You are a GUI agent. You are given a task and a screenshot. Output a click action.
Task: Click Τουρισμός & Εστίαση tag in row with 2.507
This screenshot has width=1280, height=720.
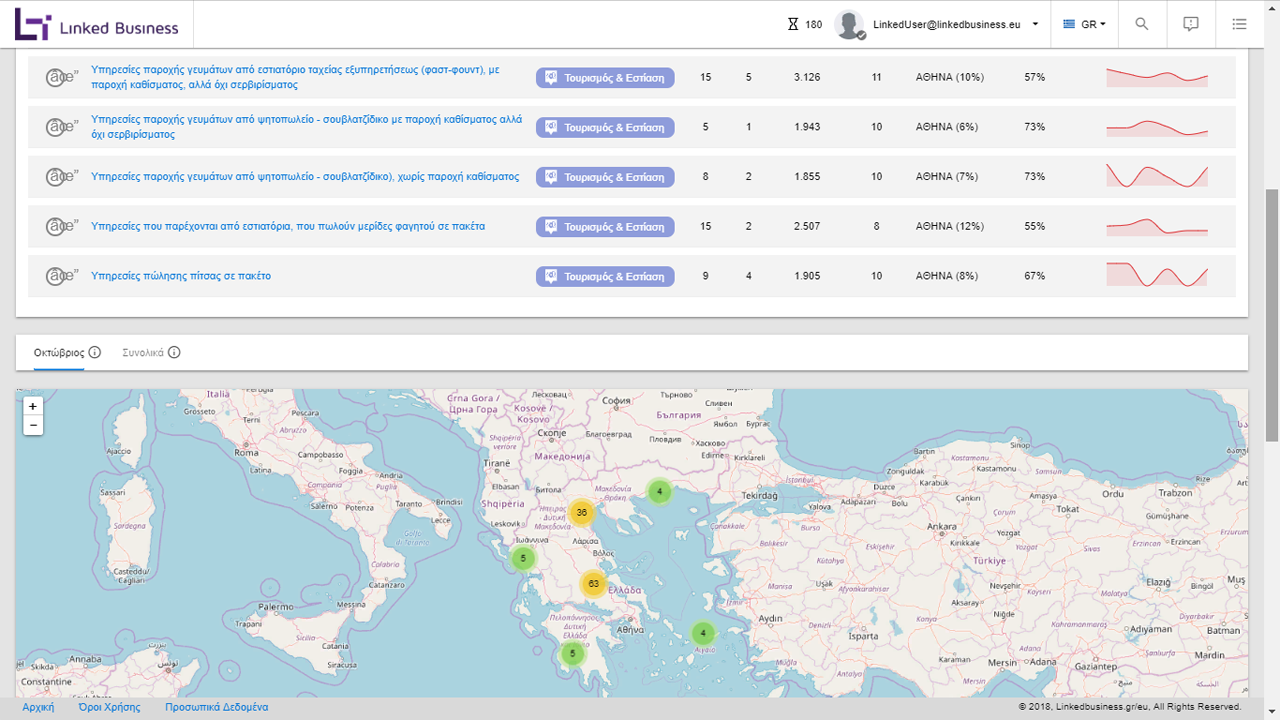[x=605, y=227]
